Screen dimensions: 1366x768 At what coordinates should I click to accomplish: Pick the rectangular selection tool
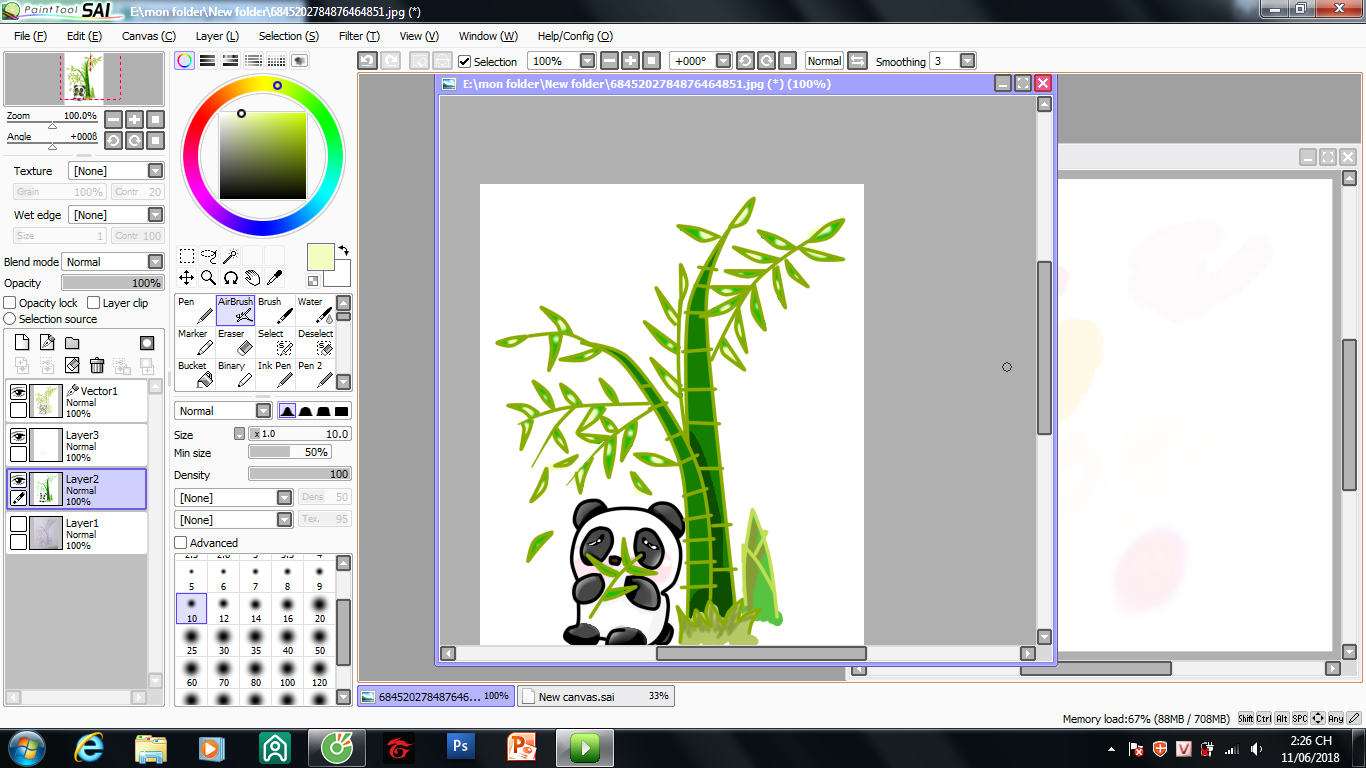point(186,256)
